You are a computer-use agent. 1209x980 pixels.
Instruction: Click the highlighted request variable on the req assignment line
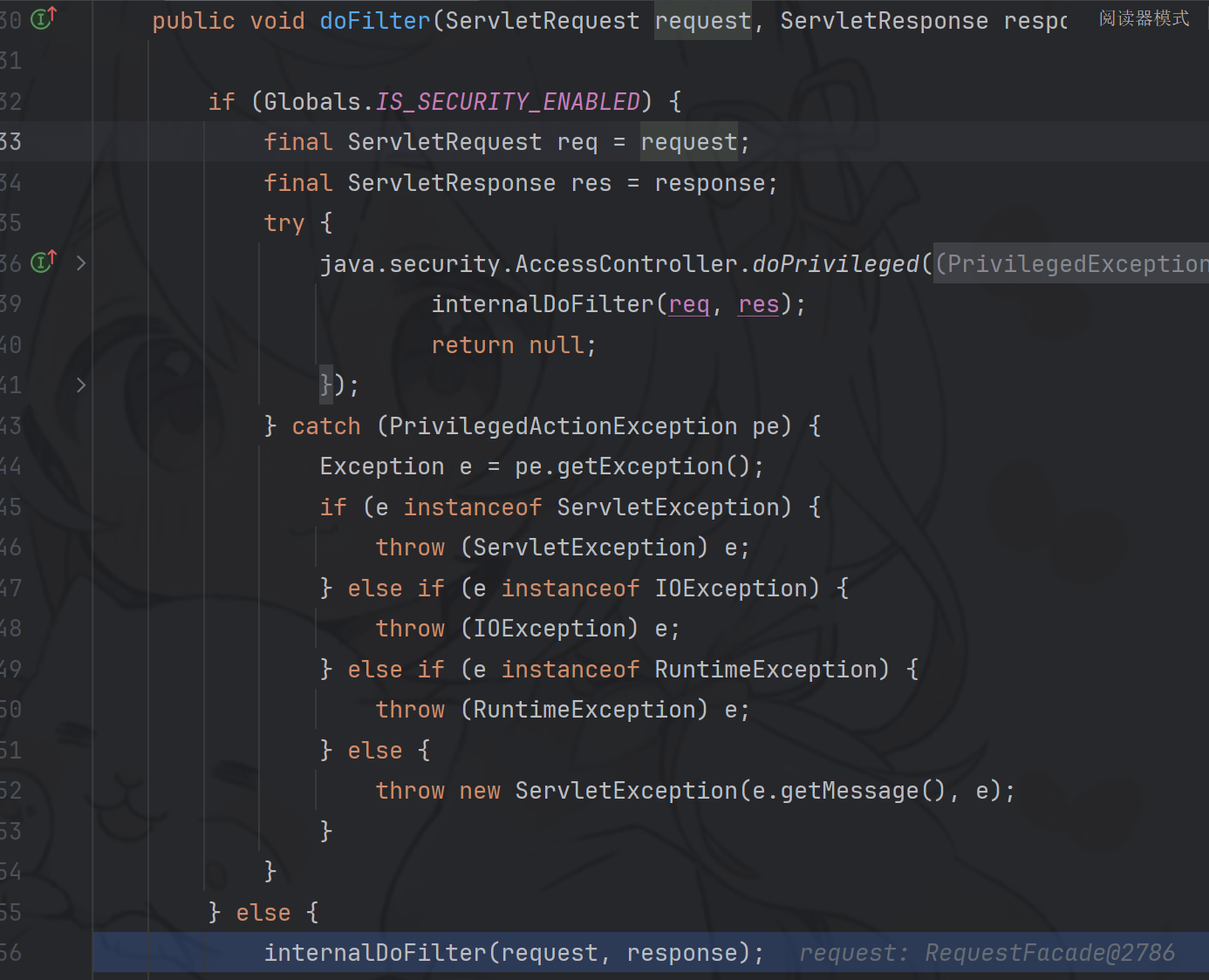(689, 142)
